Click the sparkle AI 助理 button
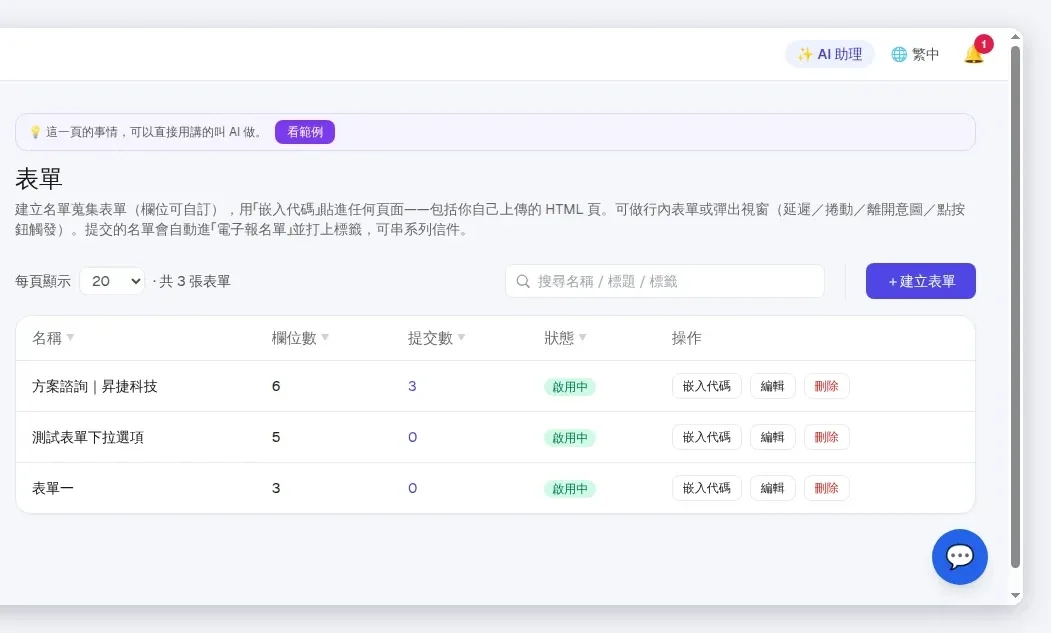This screenshot has height=633, width=1051. coord(830,54)
